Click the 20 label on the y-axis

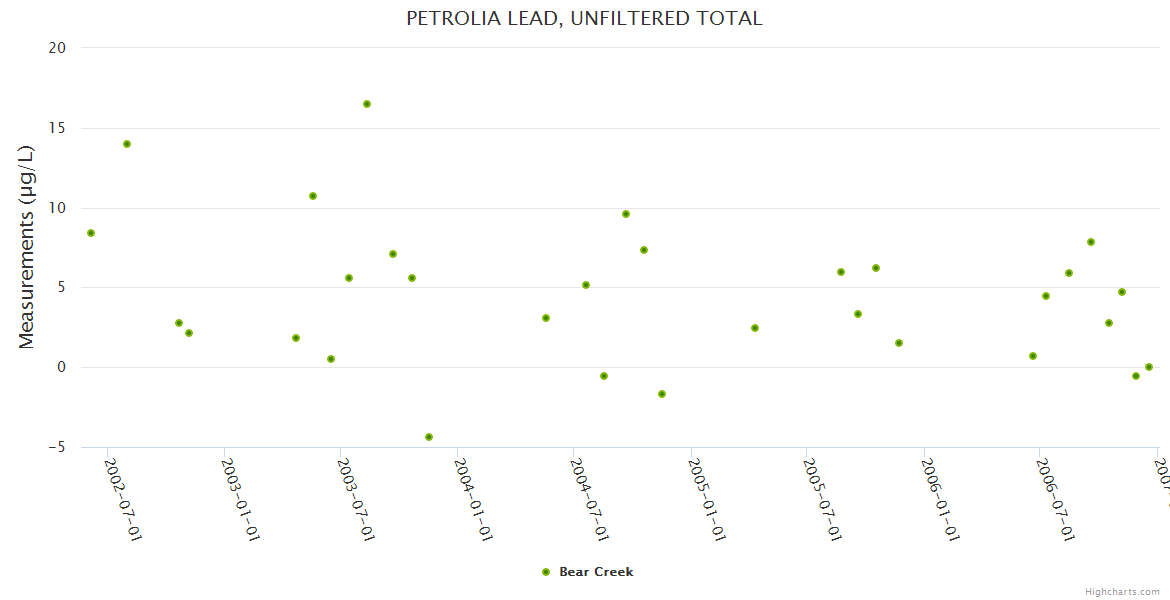pyautogui.click(x=55, y=48)
